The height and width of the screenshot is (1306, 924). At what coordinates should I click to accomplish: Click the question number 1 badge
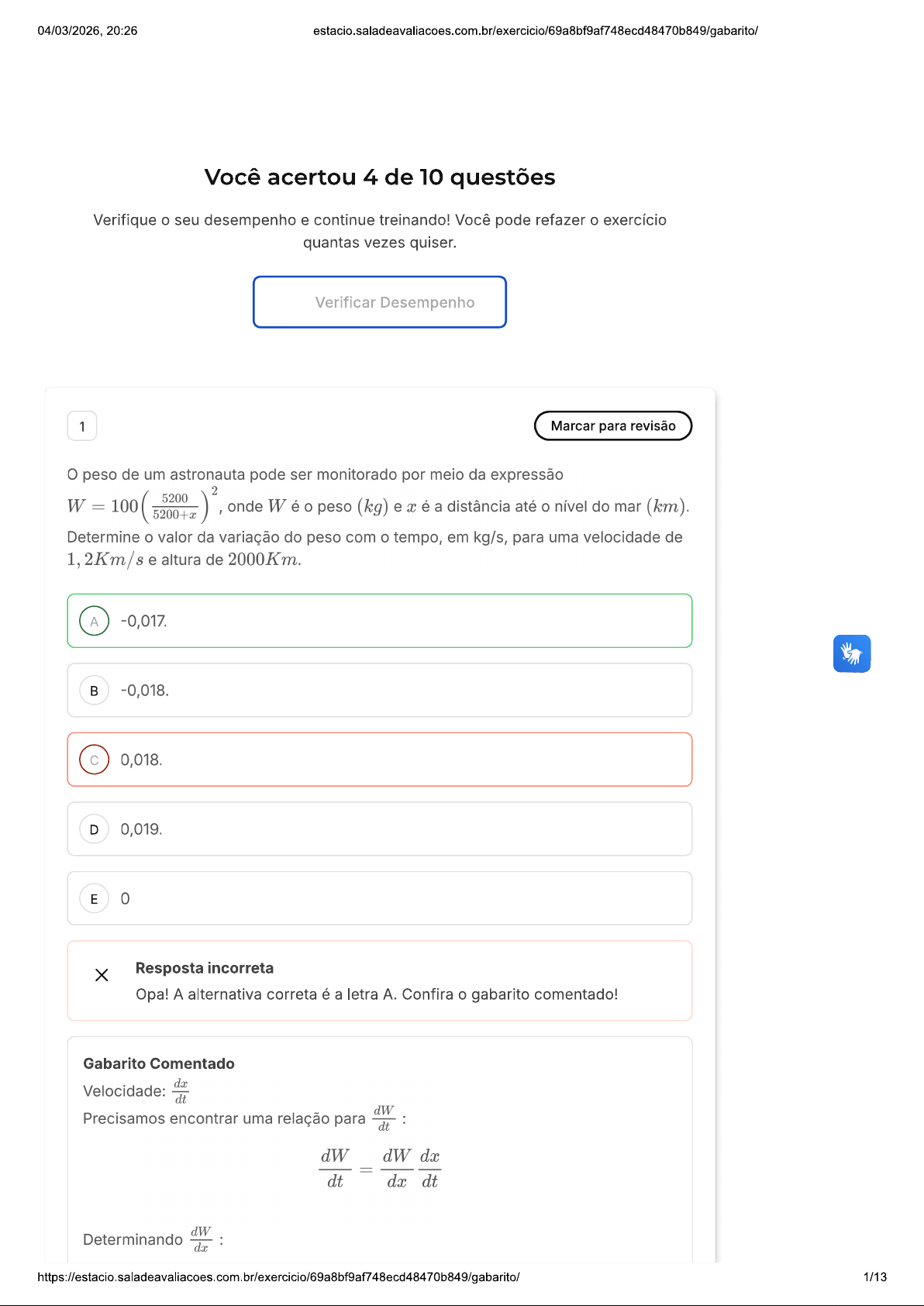click(x=82, y=426)
